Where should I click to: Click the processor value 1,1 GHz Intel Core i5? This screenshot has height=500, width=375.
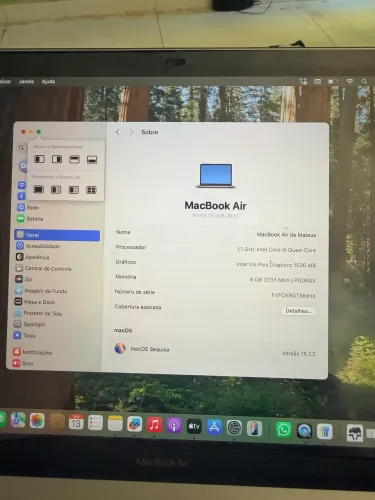coord(276,250)
